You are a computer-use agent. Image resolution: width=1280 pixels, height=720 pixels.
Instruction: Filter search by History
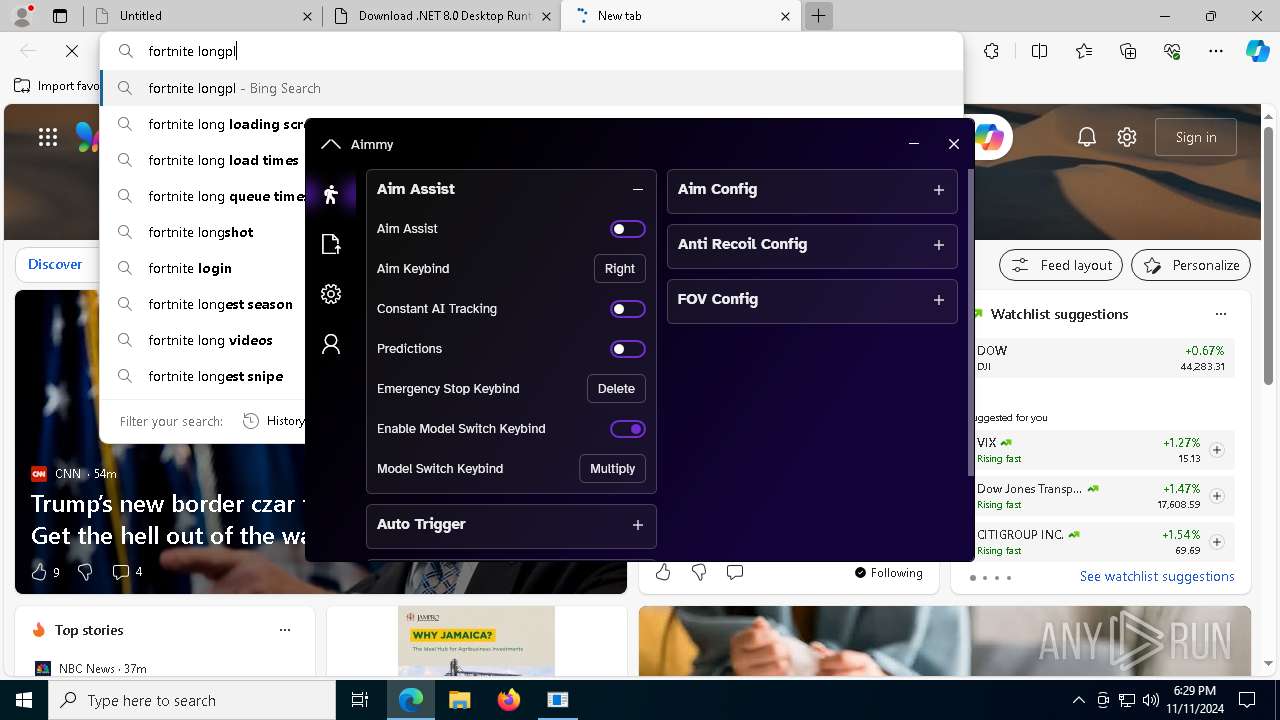coord(272,421)
